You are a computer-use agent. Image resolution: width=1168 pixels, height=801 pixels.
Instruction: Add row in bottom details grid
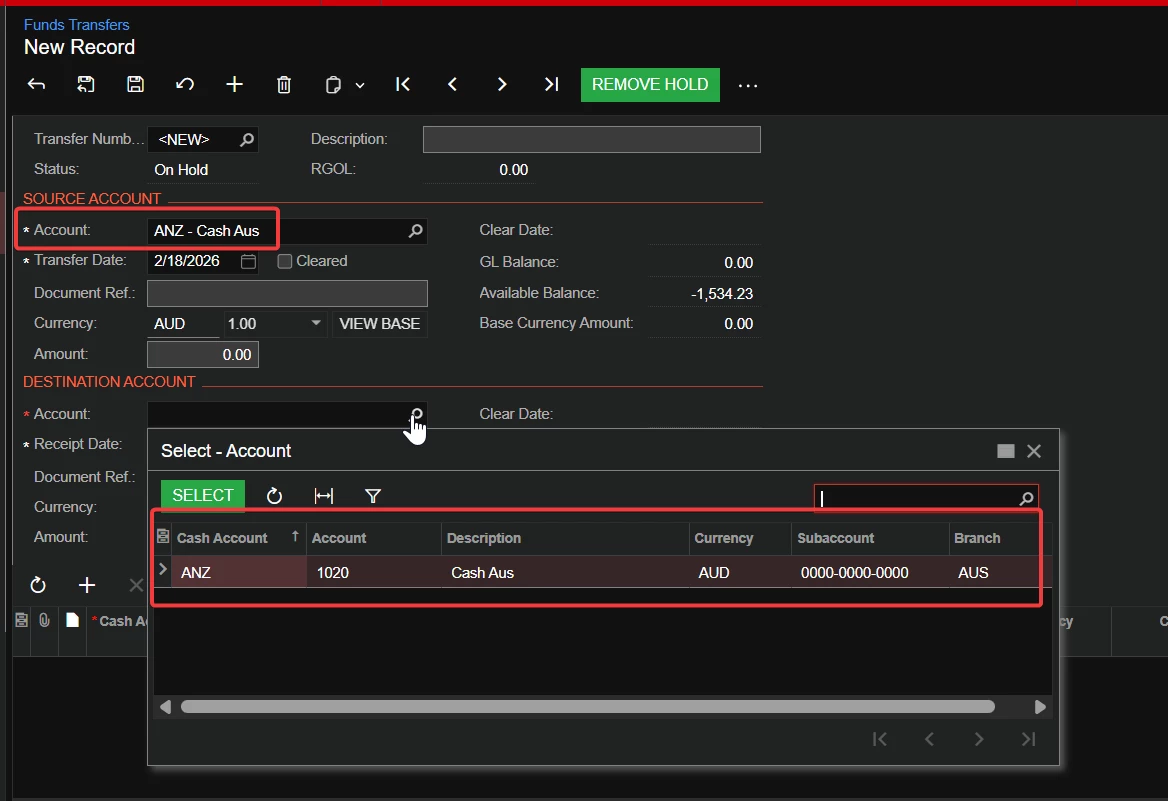pos(87,586)
